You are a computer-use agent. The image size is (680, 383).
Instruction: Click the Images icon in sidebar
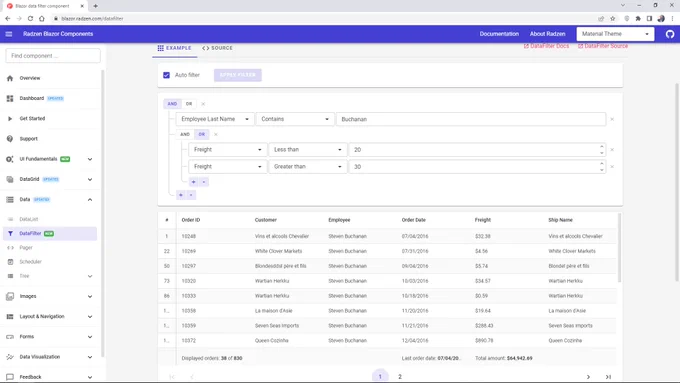tap(10, 296)
